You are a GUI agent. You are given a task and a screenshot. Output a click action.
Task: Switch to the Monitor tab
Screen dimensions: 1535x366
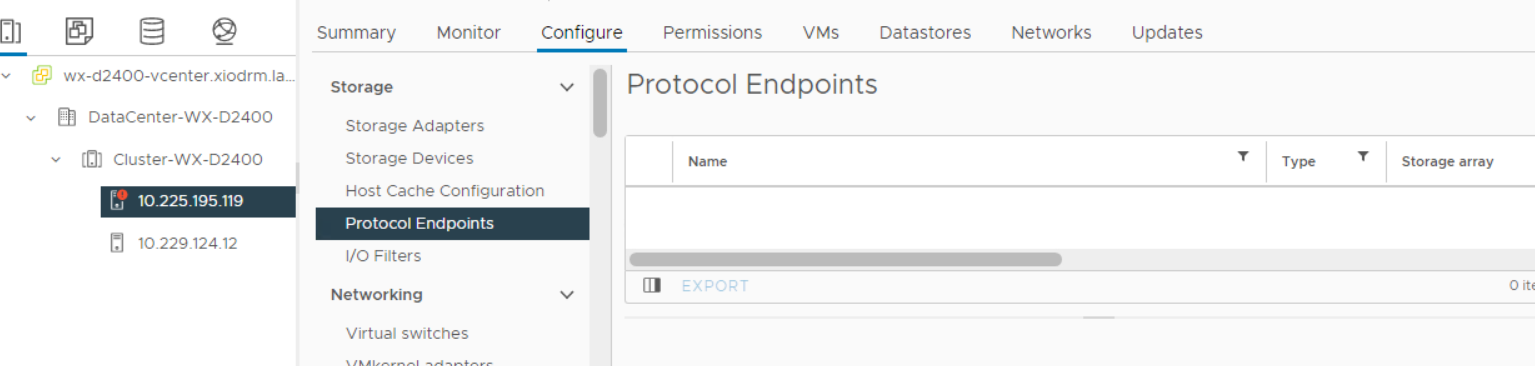pyautogui.click(x=468, y=33)
